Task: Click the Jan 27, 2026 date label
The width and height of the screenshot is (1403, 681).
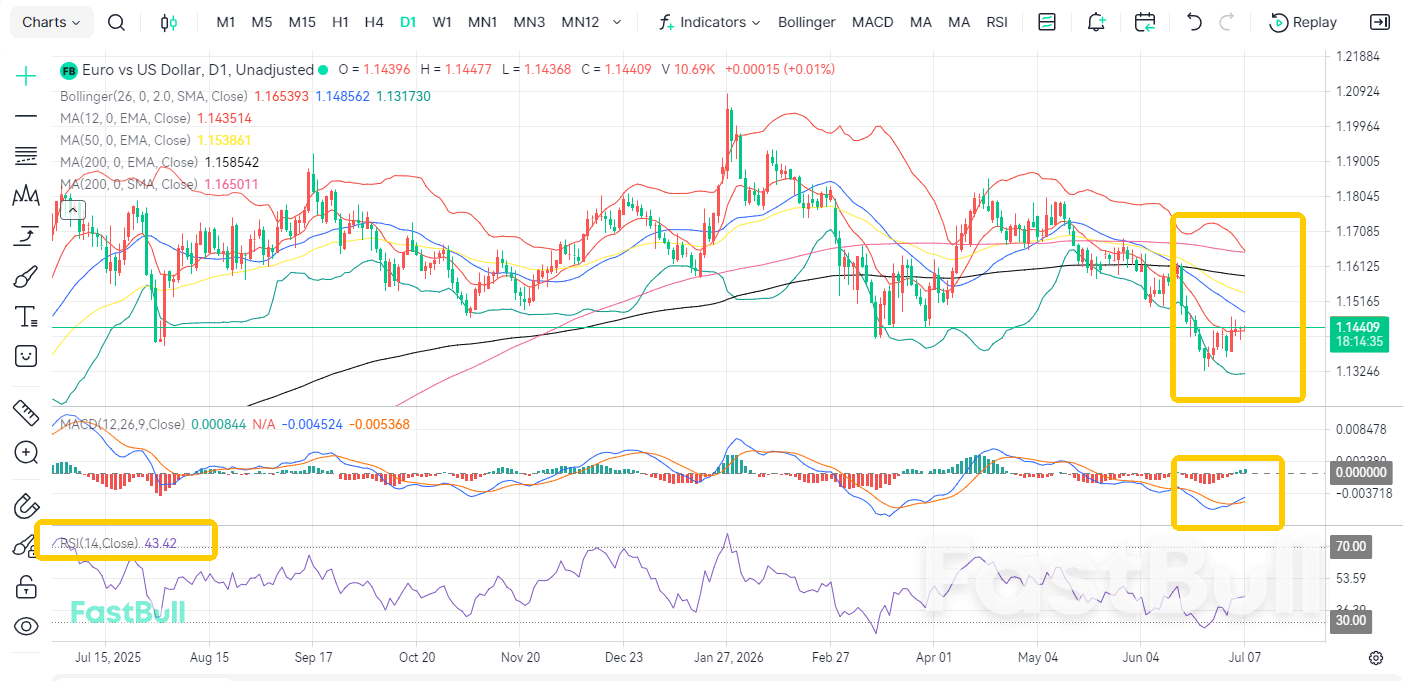Action: [727, 657]
